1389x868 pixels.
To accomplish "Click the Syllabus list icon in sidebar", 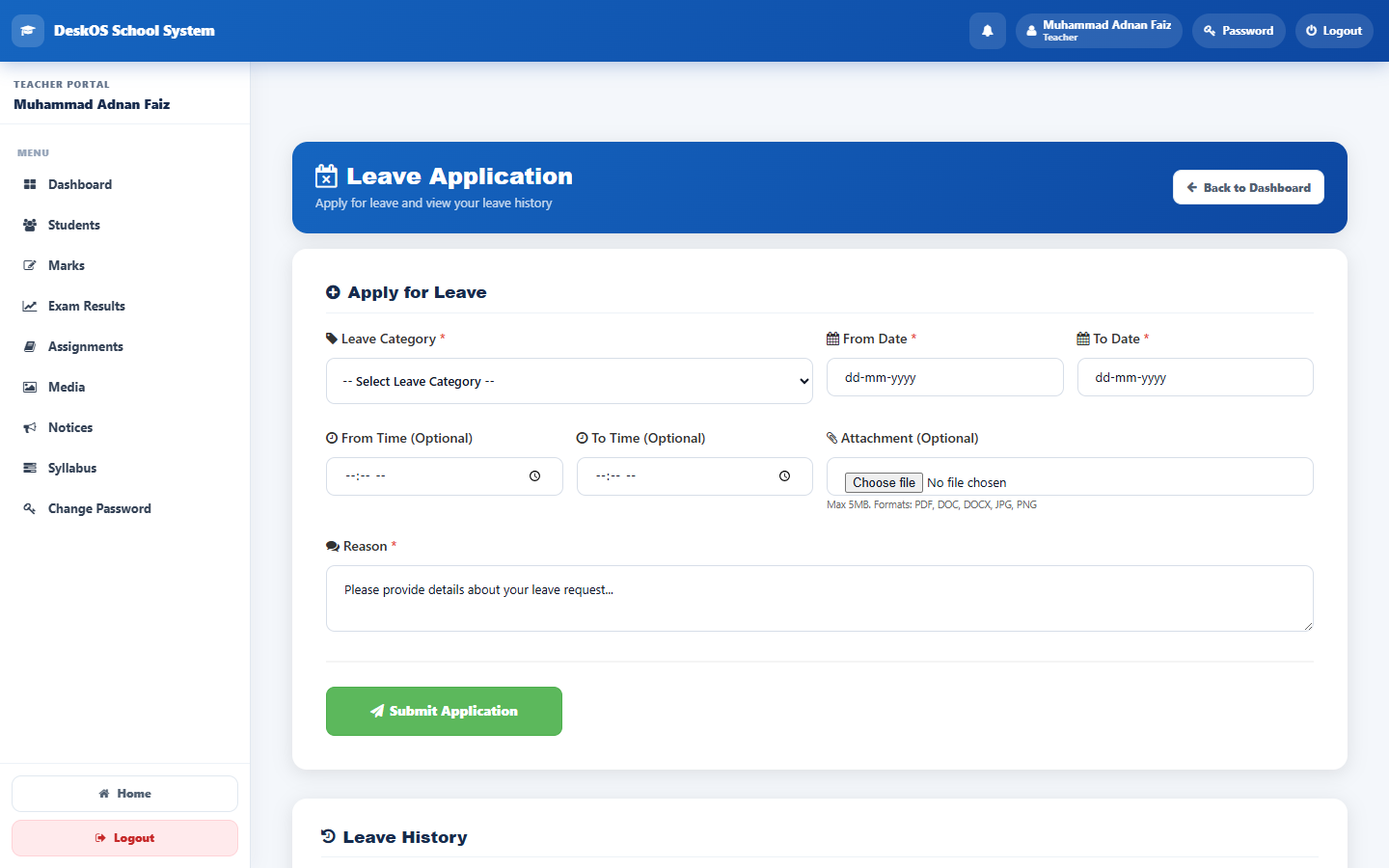I will click(30, 468).
